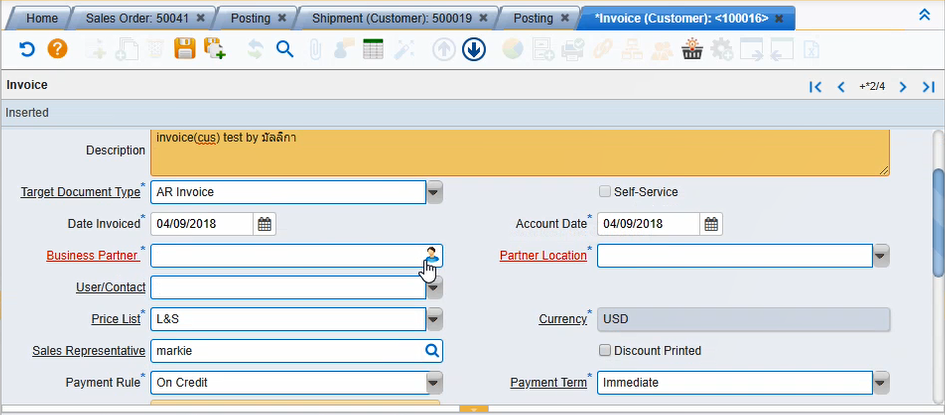Click into the Description text area
945x415 pixels.
tap(520, 152)
